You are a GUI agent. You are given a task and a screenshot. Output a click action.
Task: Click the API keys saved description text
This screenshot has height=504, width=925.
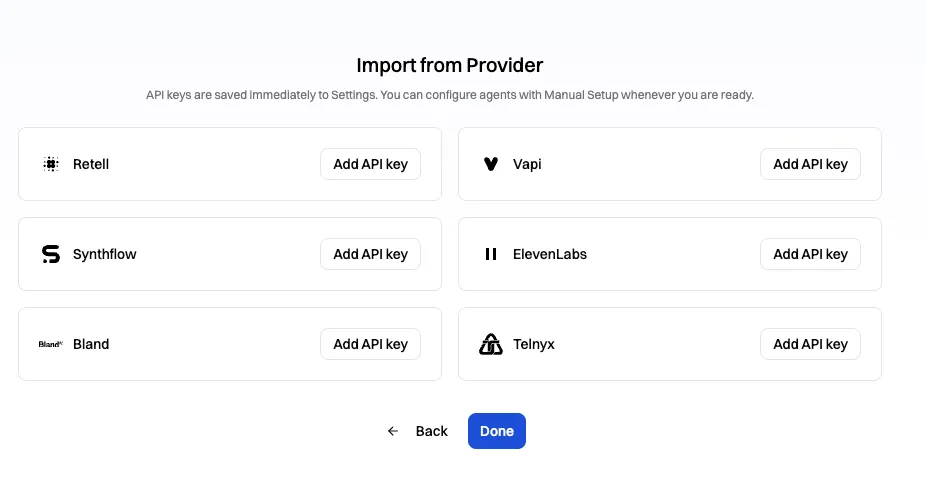tap(450, 95)
